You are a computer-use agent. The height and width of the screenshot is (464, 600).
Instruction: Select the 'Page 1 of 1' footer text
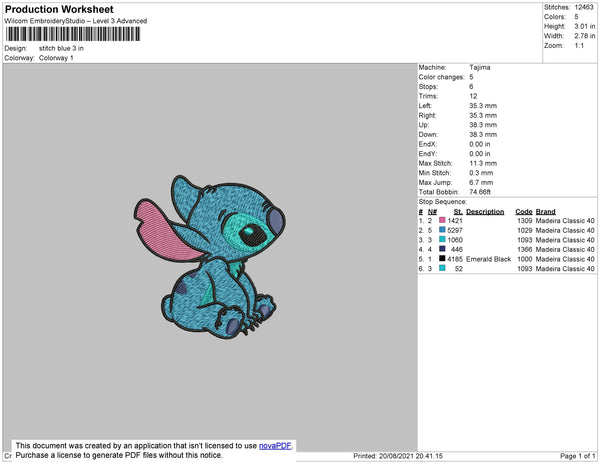(578, 456)
